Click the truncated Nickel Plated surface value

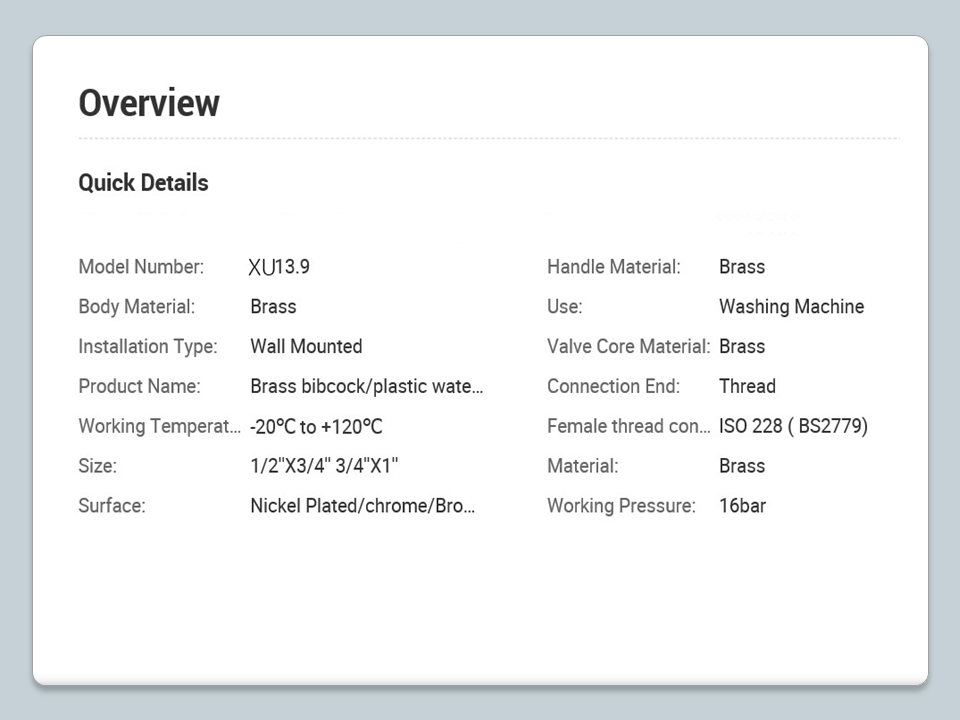tap(362, 506)
